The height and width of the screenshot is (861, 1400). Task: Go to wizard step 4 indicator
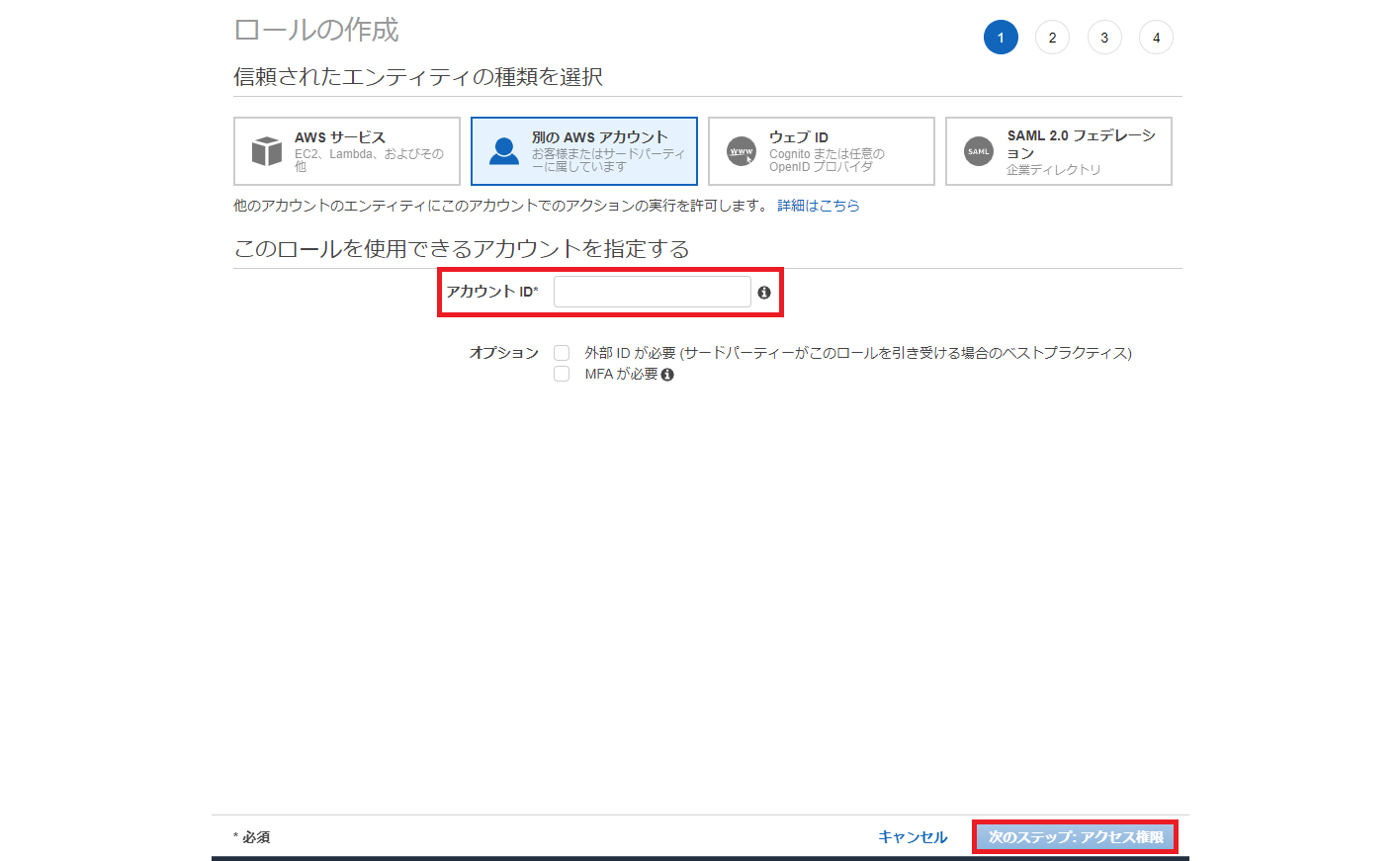1157,38
